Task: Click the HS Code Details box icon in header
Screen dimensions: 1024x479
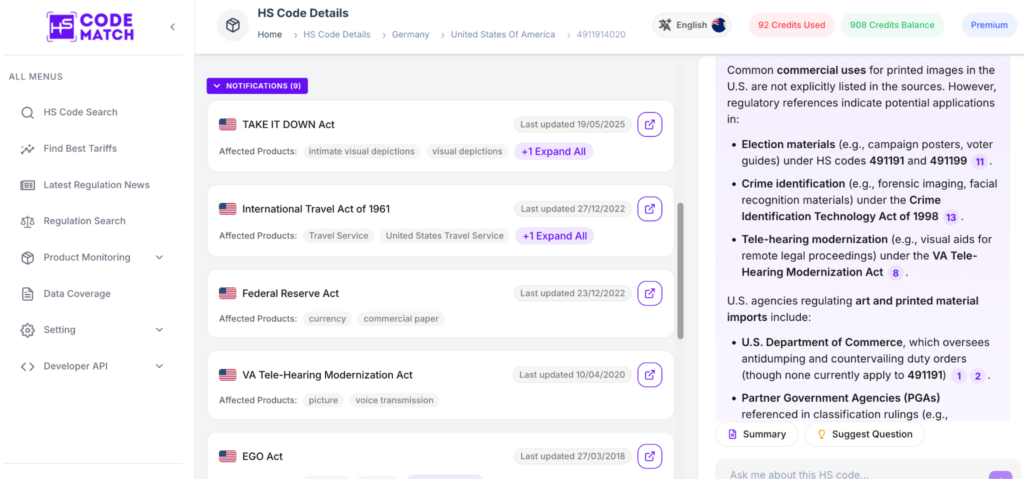Action: pyautogui.click(x=233, y=25)
